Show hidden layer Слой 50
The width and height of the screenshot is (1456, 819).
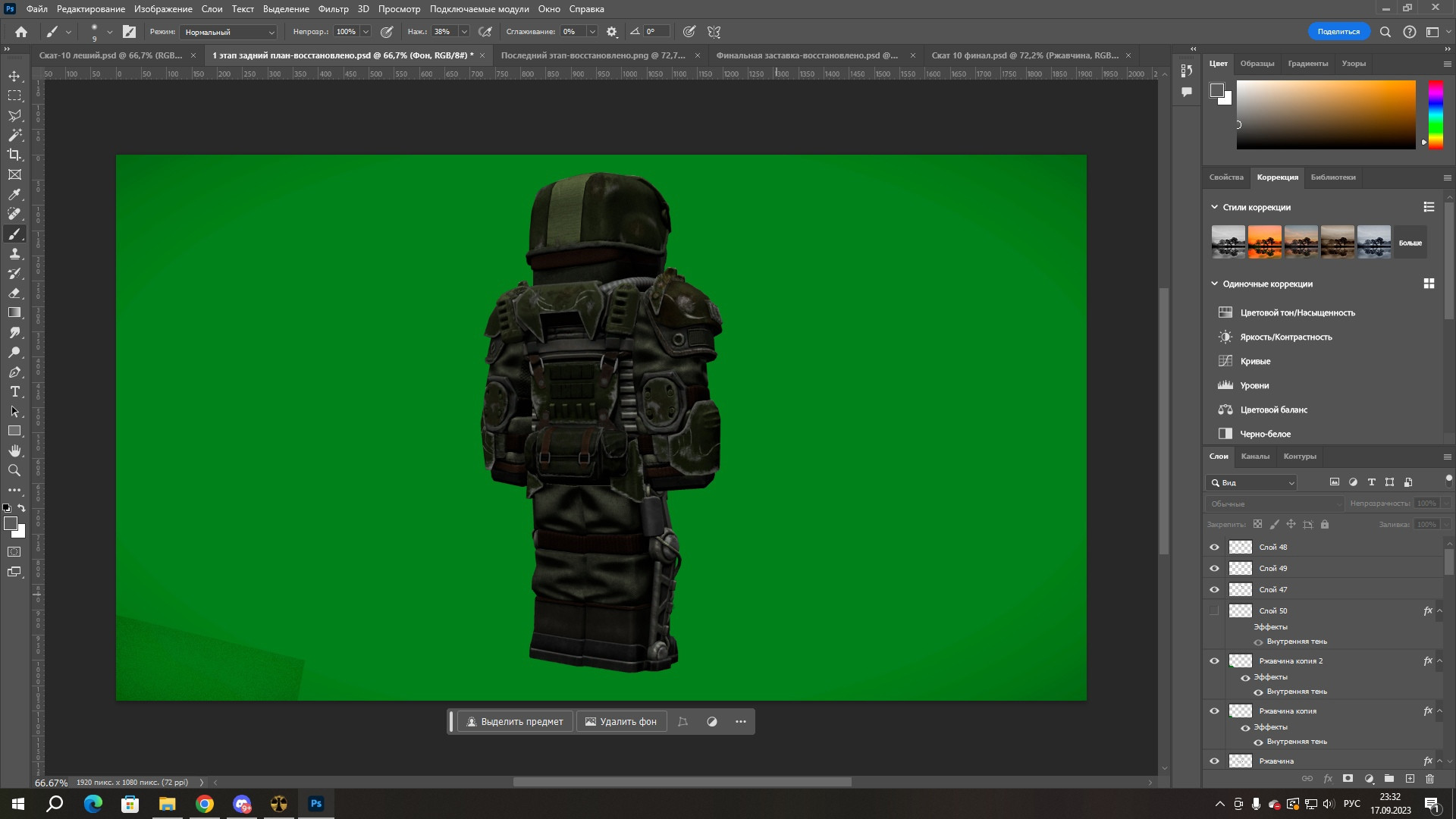1214,611
